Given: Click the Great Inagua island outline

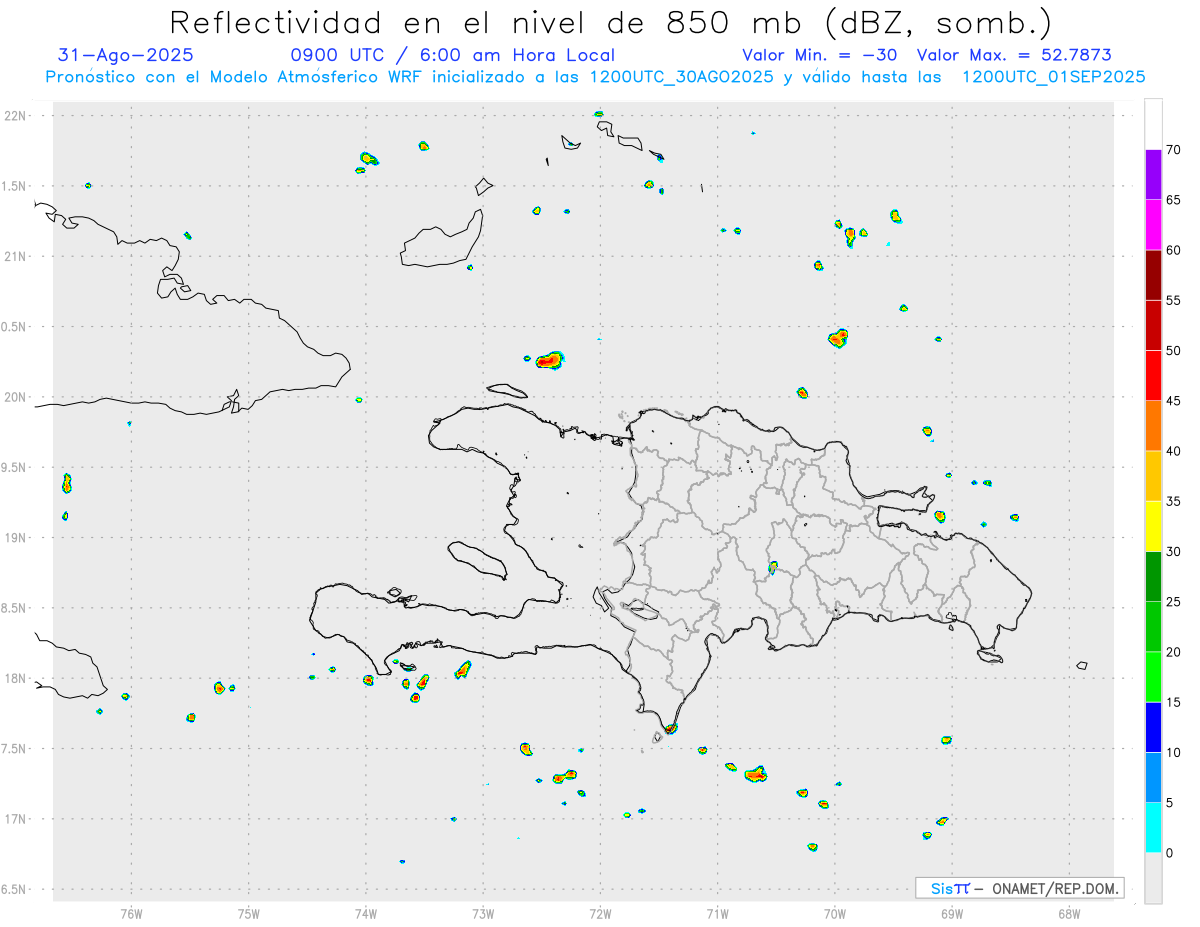Looking at the screenshot, I should (442, 238).
